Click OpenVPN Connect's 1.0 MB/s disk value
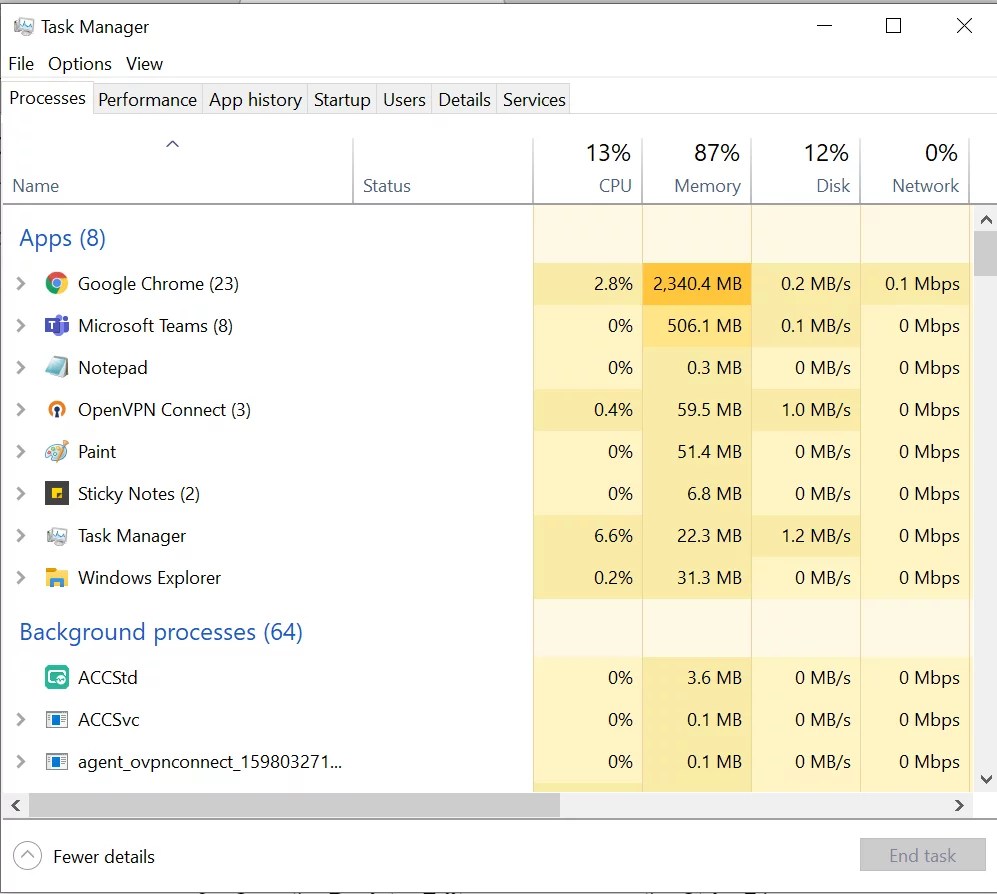Screen dimensions: 997x894 click(x=806, y=409)
